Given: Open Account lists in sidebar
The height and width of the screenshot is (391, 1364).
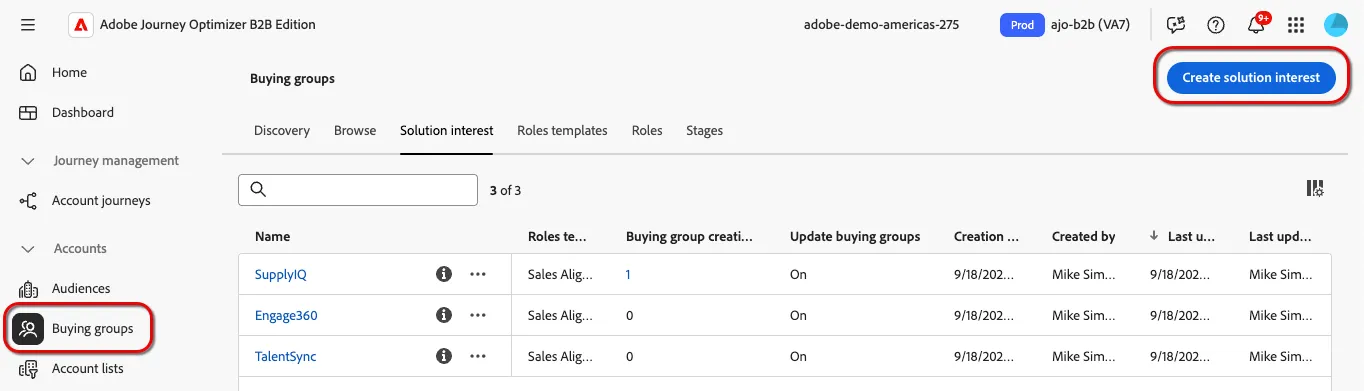Looking at the screenshot, I should coord(88,369).
